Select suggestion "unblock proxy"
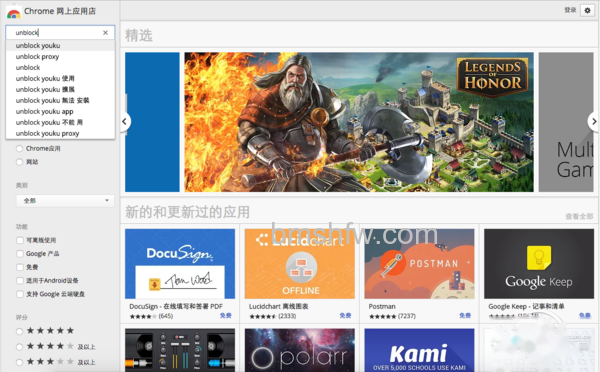The image size is (600, 372). click(x=60, y=57)
